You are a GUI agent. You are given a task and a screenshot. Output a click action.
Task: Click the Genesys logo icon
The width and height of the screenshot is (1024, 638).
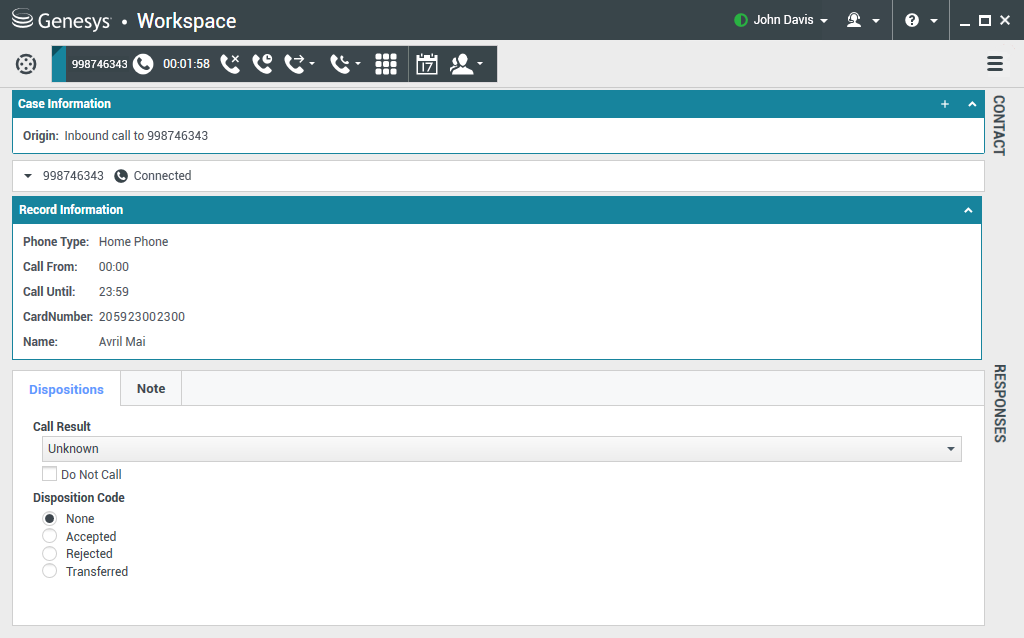click(22, 19)
